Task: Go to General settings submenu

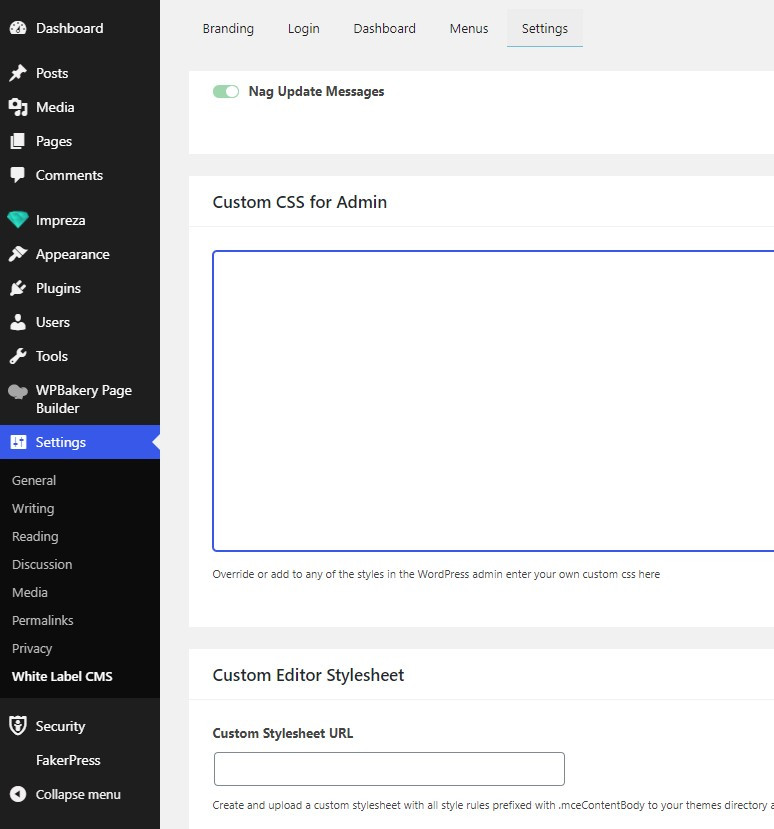Action: point(34,481)
